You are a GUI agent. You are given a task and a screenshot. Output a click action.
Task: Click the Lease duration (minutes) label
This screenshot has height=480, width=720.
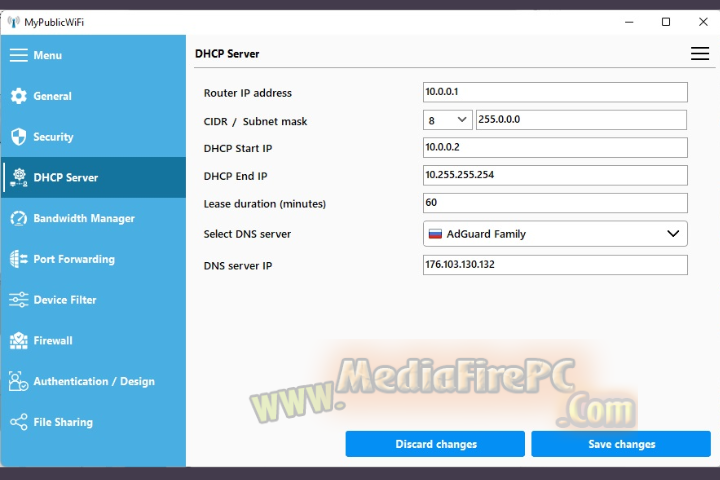pyautogui.click(x=265, y=203)
